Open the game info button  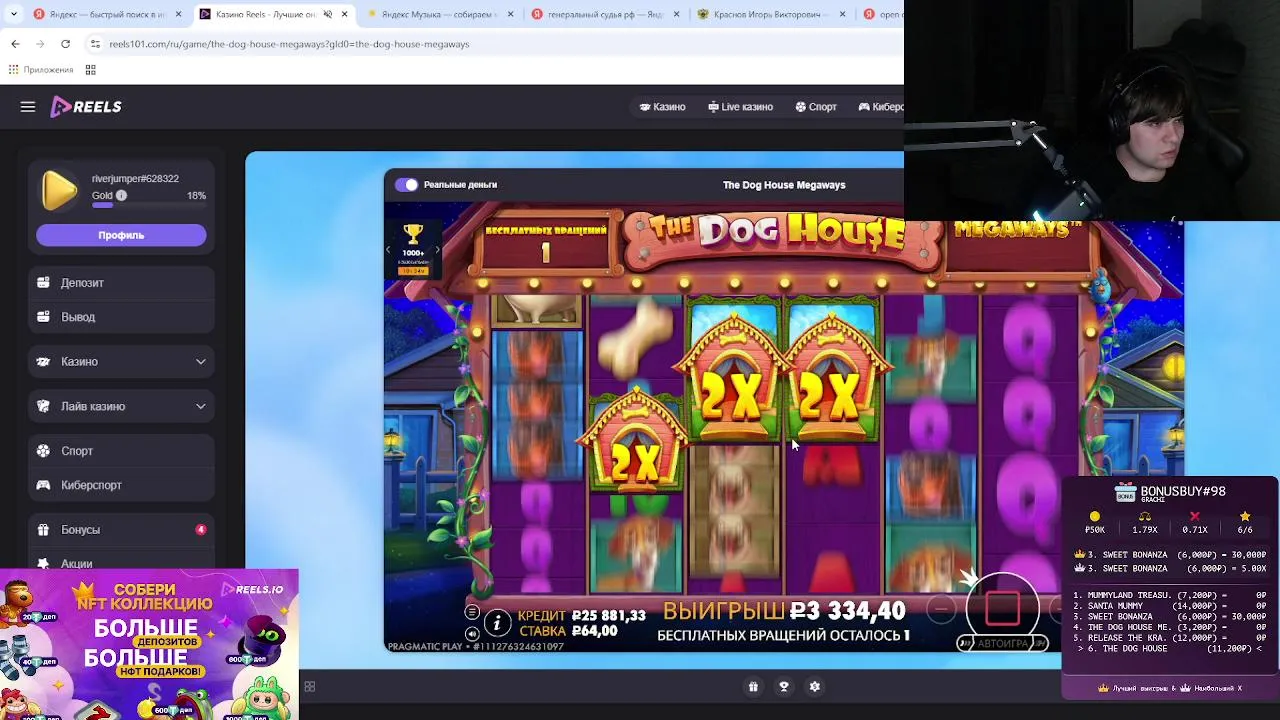[x=497, y=623]
